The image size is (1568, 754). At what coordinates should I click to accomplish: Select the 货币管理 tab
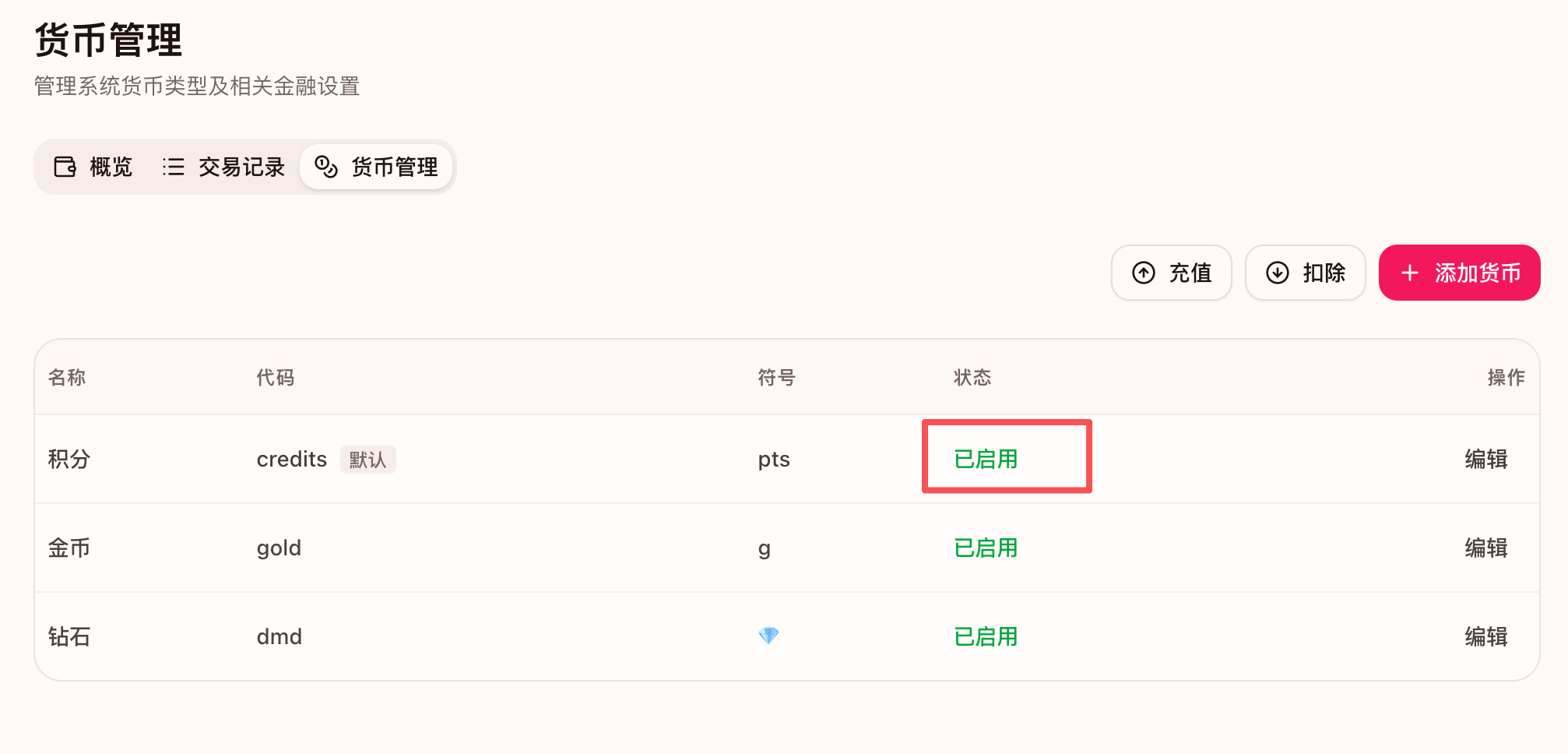point(377,167)
